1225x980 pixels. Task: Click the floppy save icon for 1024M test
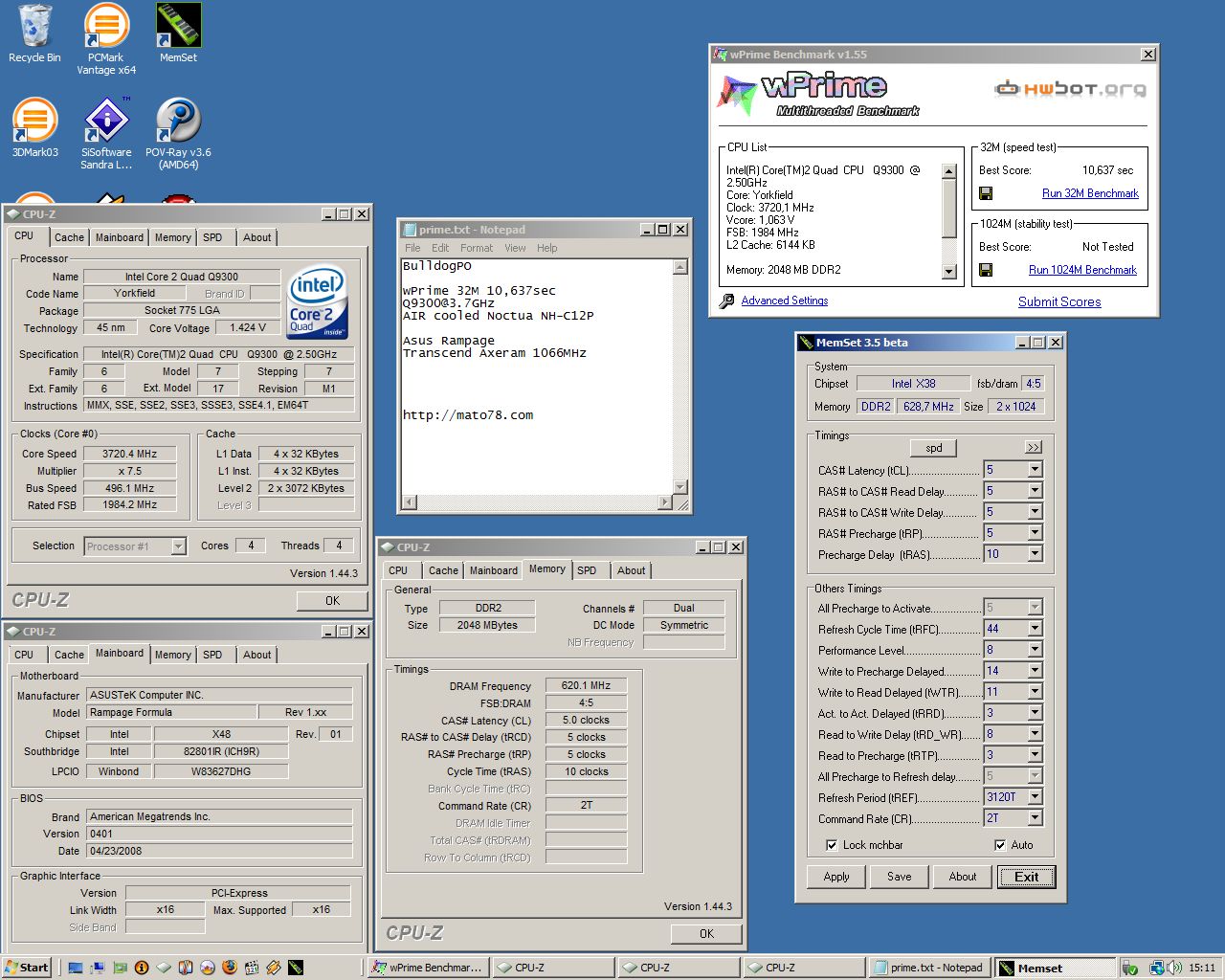[x=986, y=270]
